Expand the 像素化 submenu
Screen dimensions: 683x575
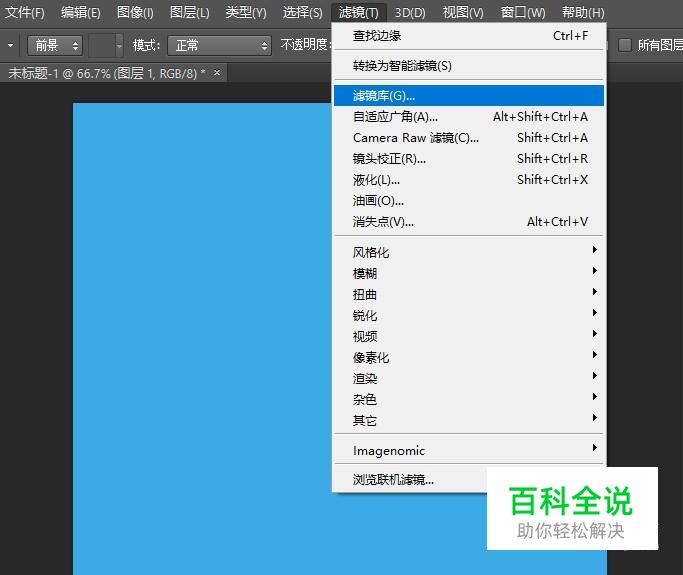(469, 357)
